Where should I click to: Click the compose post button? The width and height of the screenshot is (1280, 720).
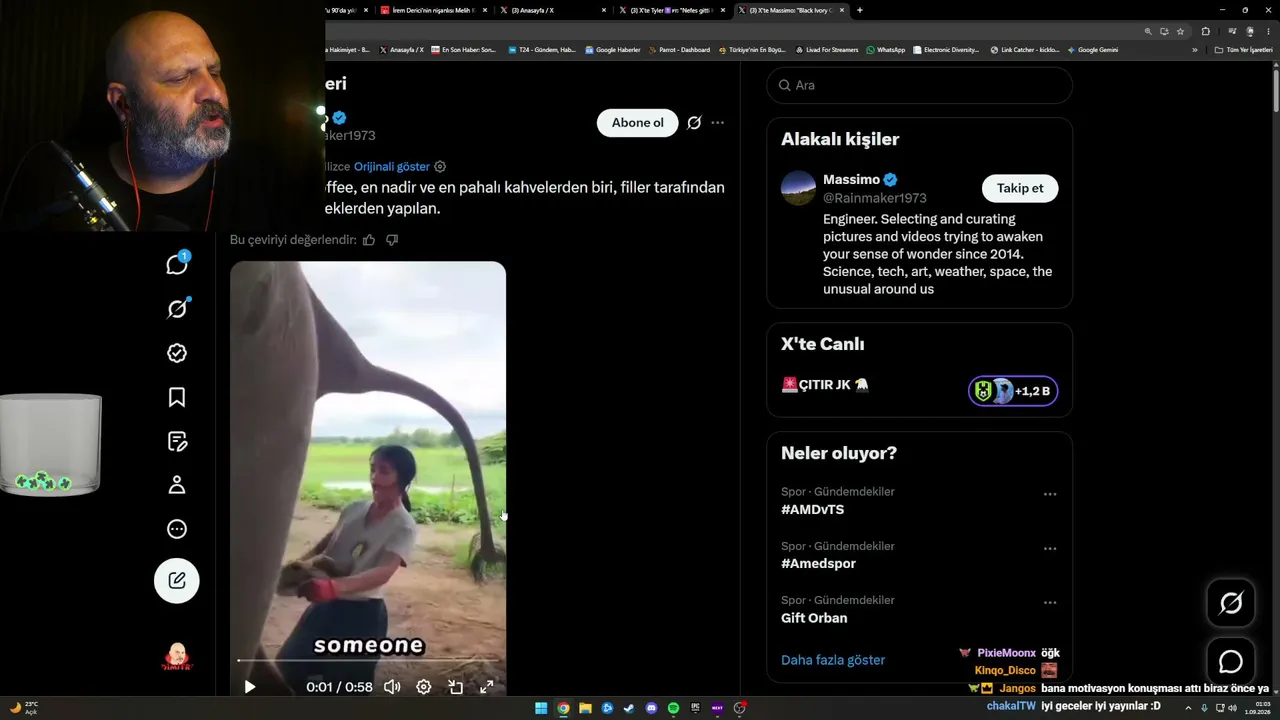pos(177,580)
